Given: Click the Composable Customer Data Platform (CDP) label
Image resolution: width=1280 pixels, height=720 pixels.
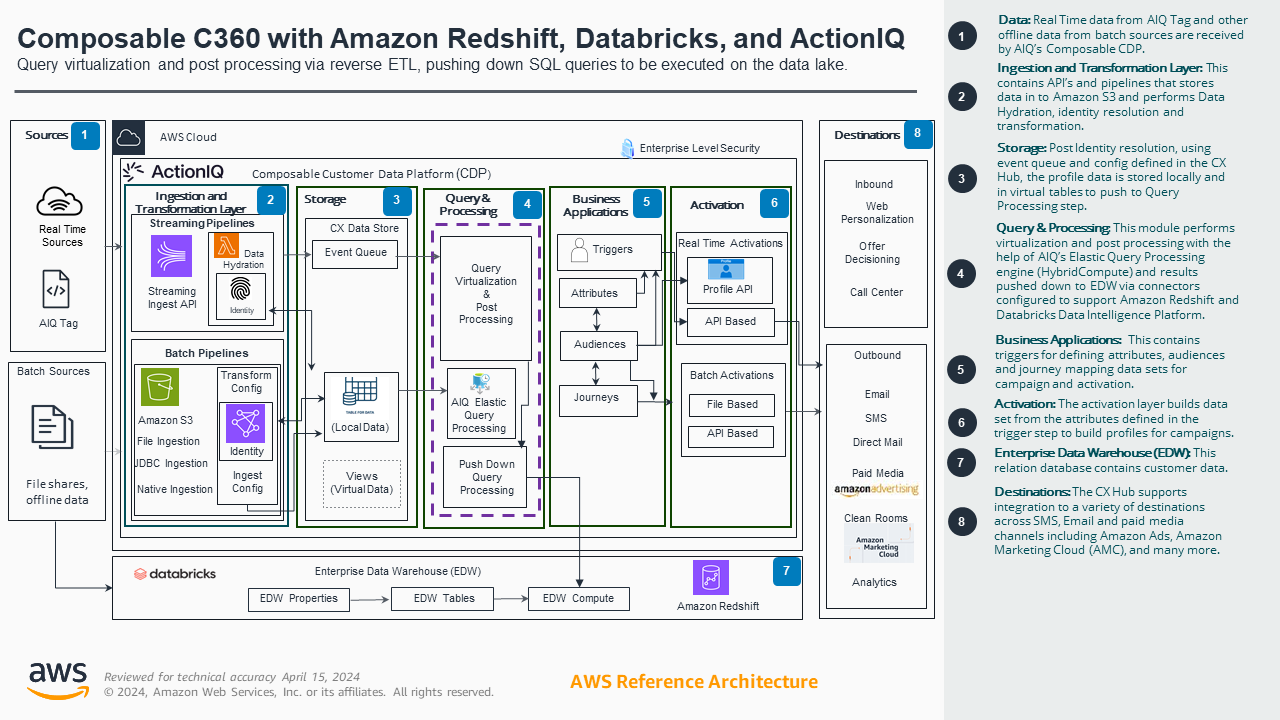Looking at the screenshot, I should (371, 174).
